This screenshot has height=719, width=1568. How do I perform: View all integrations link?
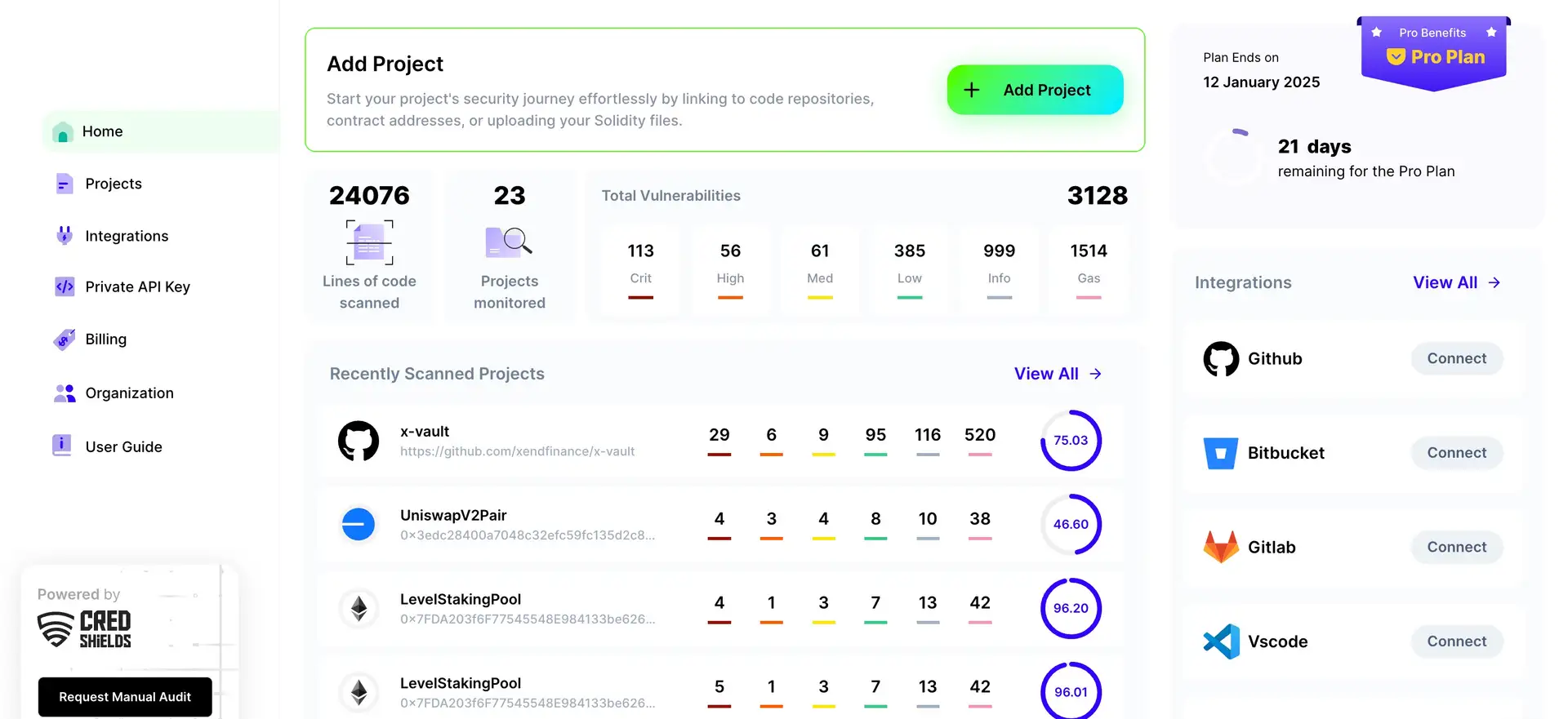click(x=1456, y=282)
